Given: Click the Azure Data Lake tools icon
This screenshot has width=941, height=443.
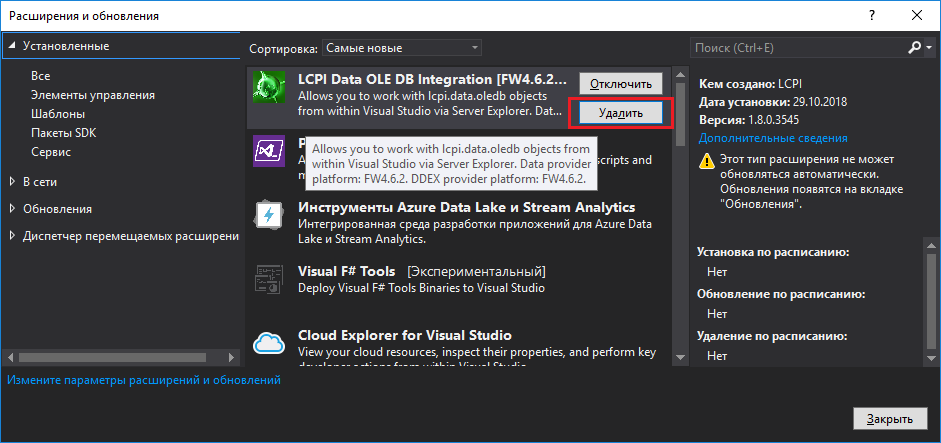Looking at the screenshot, I should (x=268, y=215).
